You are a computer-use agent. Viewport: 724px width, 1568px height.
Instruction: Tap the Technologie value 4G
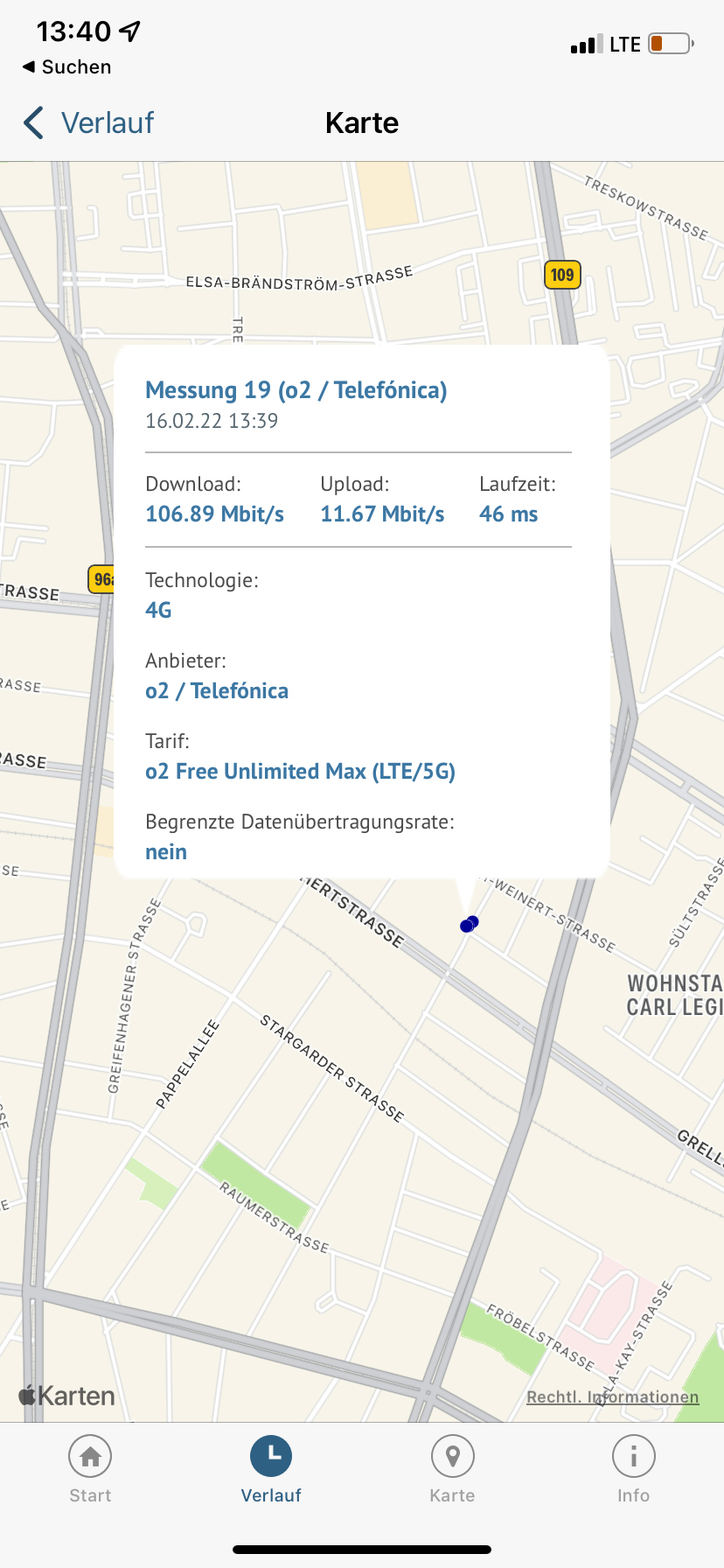[158, 610]
